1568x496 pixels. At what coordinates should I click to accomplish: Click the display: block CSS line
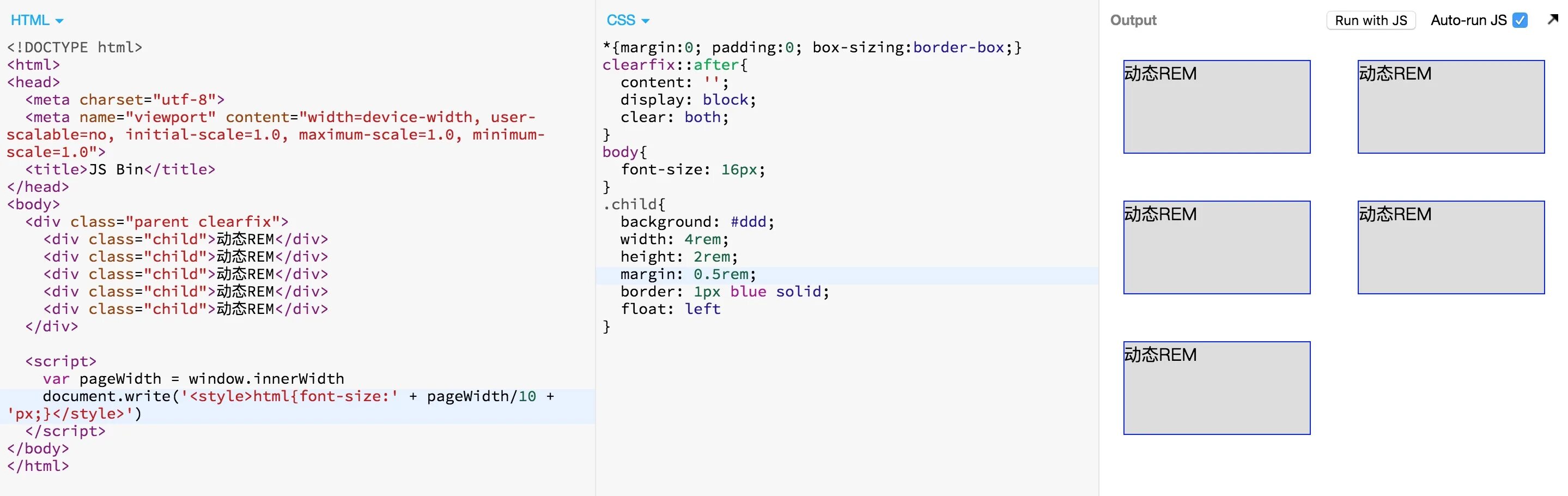(x=689, y=100)
